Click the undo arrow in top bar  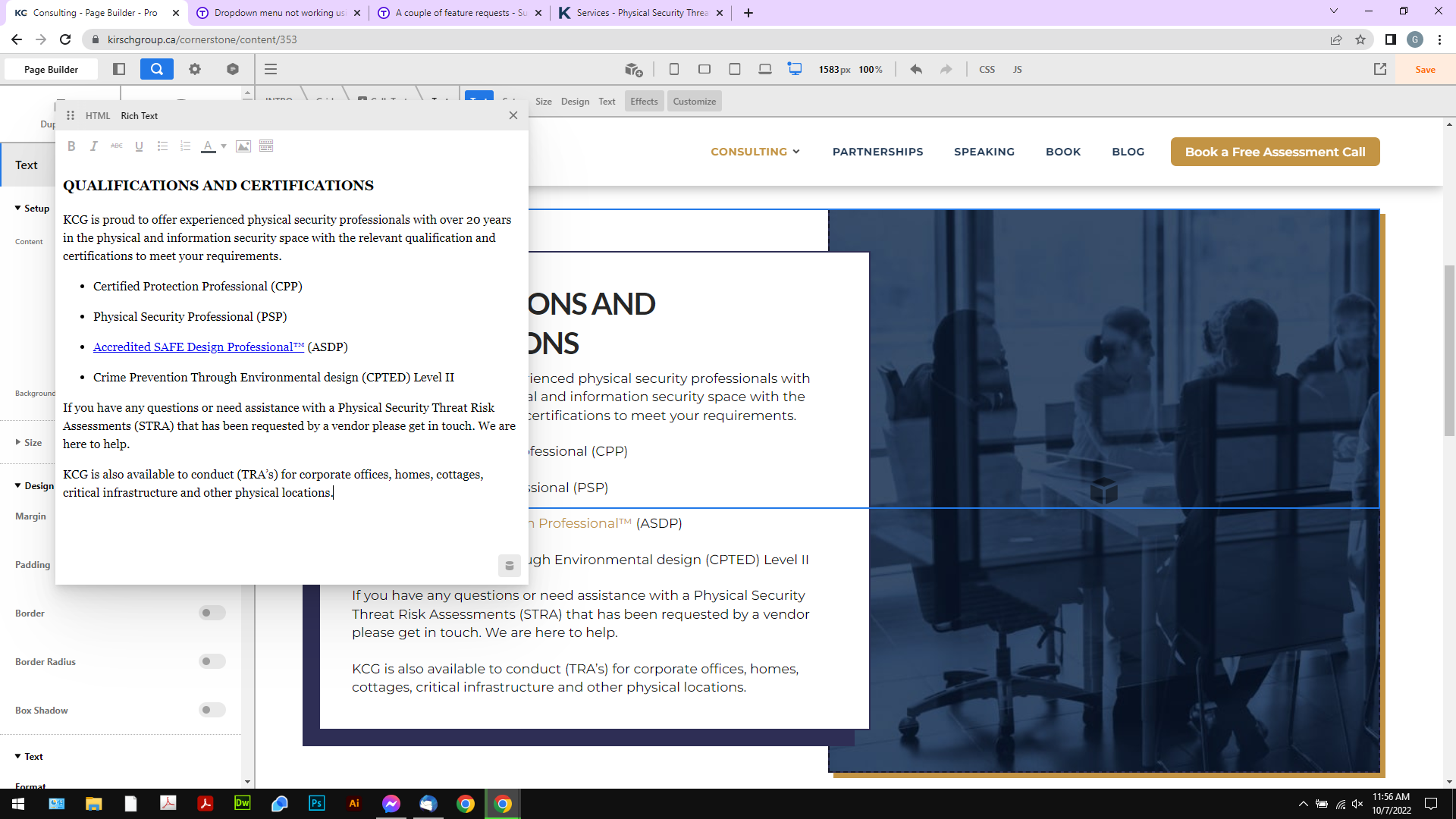click(916, 69)
